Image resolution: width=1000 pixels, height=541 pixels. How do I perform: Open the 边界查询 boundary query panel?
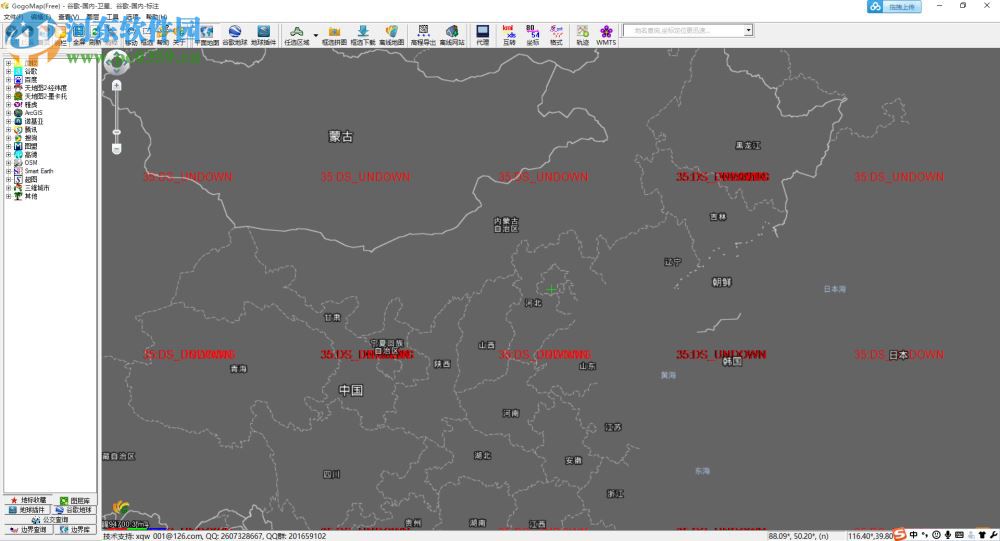tap(27, 530)
